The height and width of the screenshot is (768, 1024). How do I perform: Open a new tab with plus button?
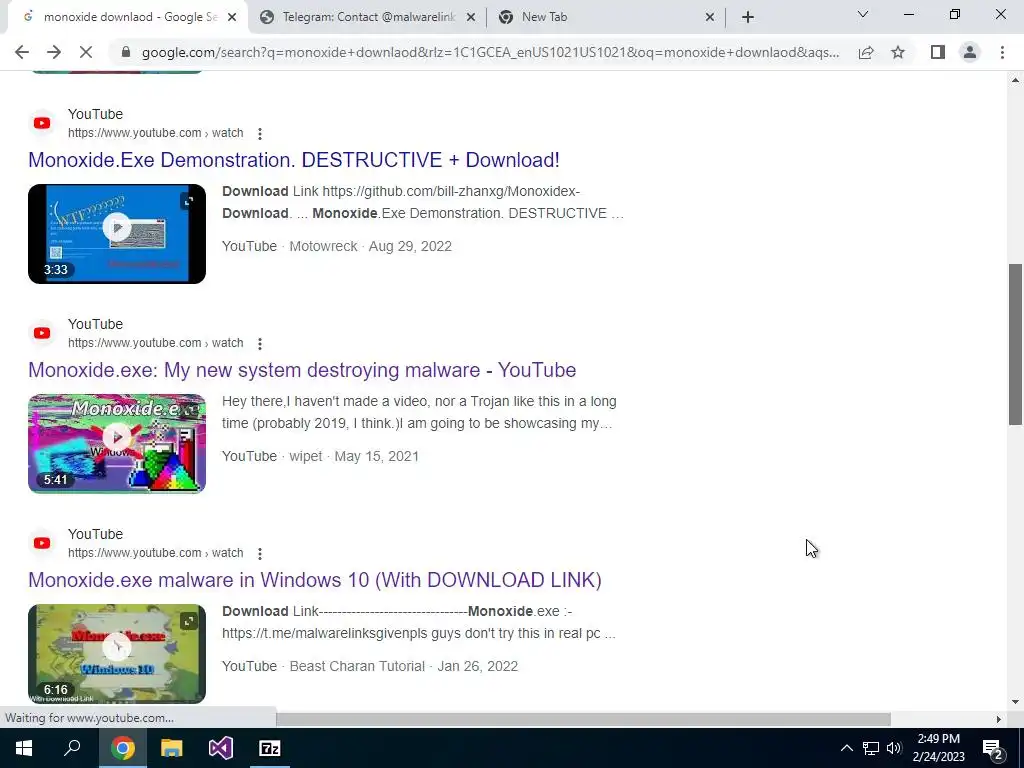748,17
